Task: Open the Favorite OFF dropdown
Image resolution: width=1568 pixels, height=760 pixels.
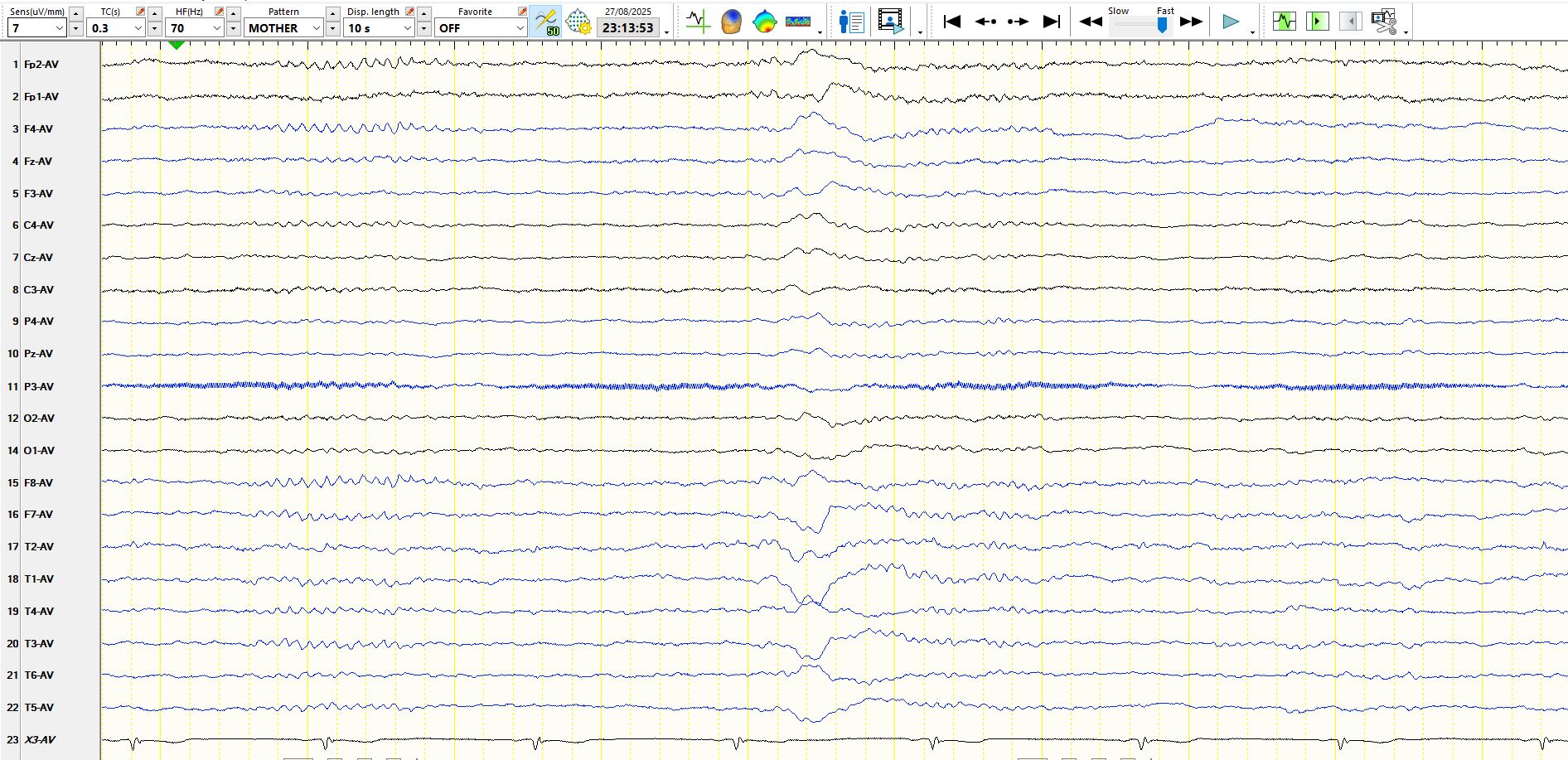Action: tap(520, 28)
